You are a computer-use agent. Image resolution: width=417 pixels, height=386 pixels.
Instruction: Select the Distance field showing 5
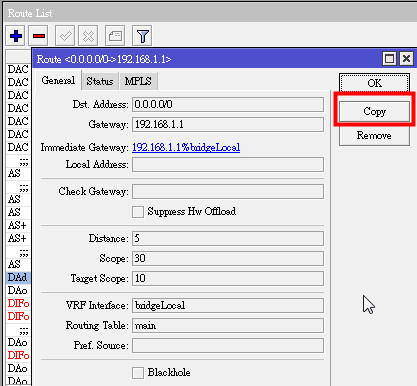coord(228,239)
